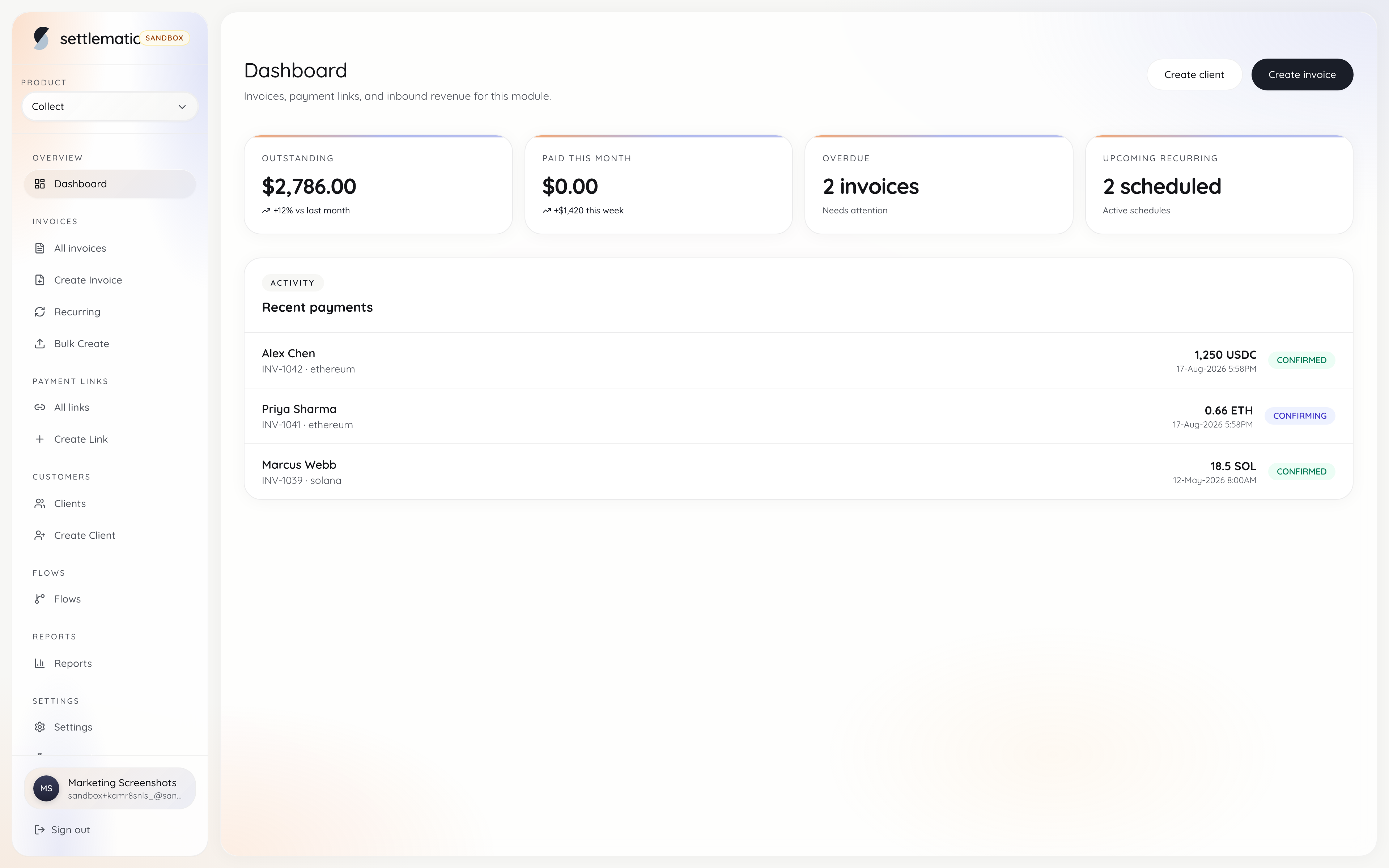This screenshot has width=1389, height=868.
Task: Open Settings sidebar link
Action: [x=110, y=727]
